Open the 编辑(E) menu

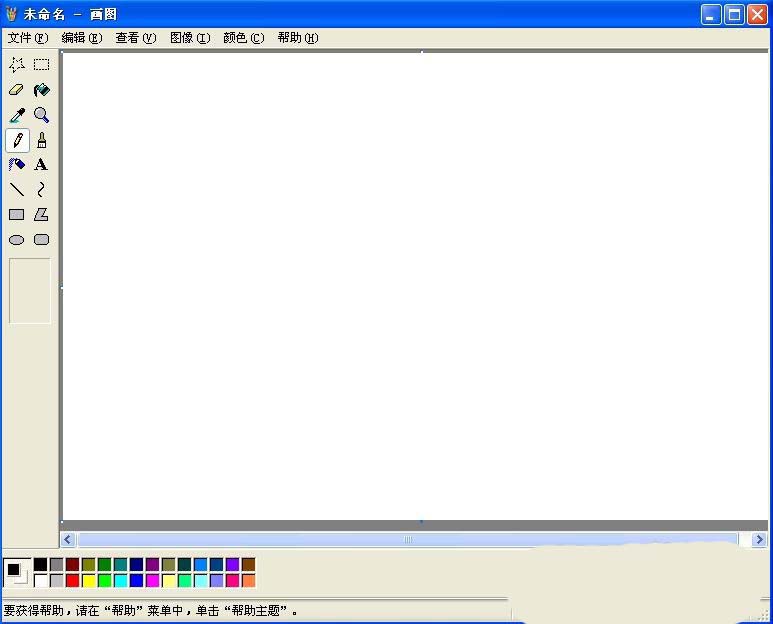82,38
